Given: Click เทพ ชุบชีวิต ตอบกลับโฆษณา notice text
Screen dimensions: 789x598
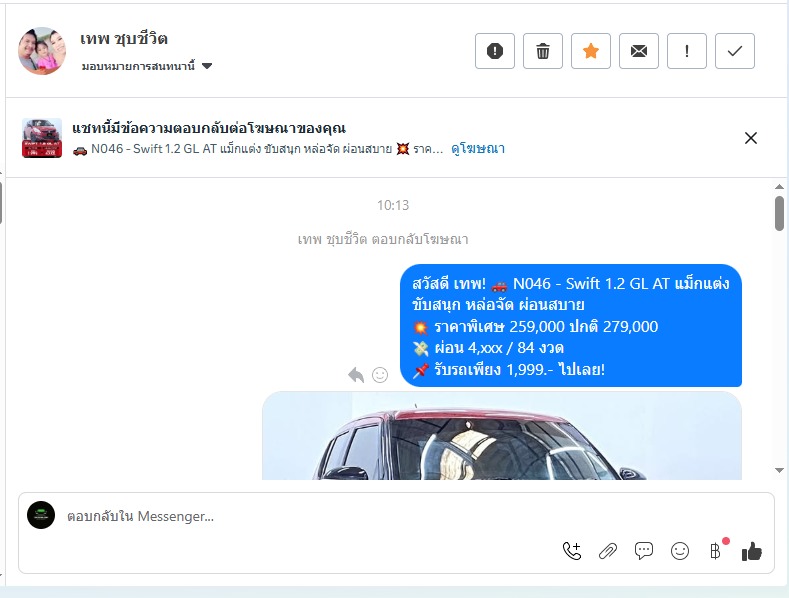Looking at the screenshot, I should (x=383, y=239).
